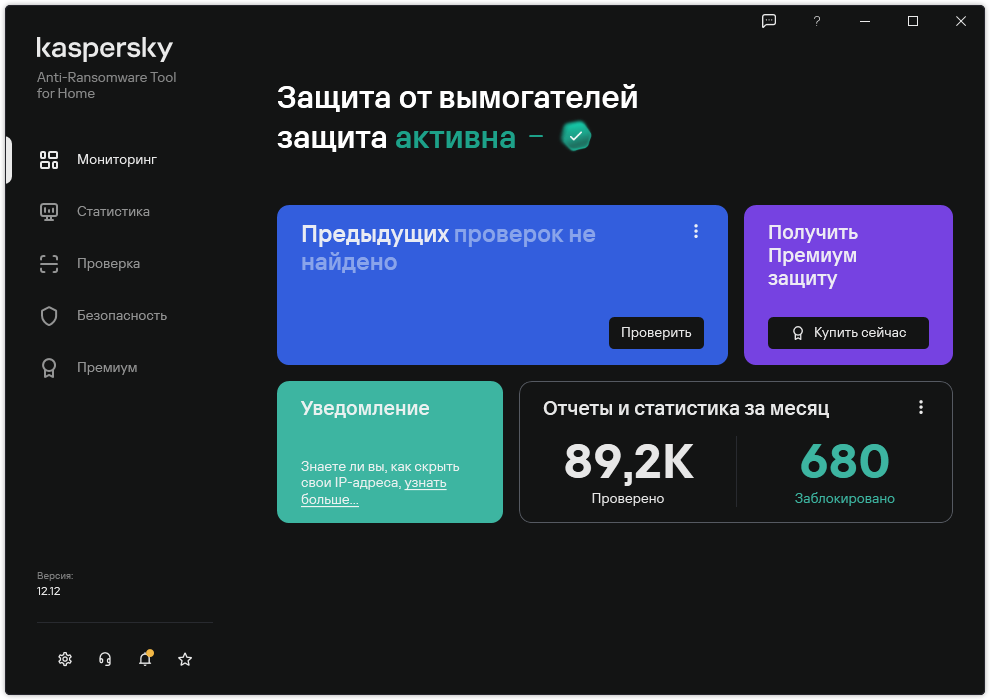Open the Мониторинг section
The image size is (990, 700).
point(117,160)
